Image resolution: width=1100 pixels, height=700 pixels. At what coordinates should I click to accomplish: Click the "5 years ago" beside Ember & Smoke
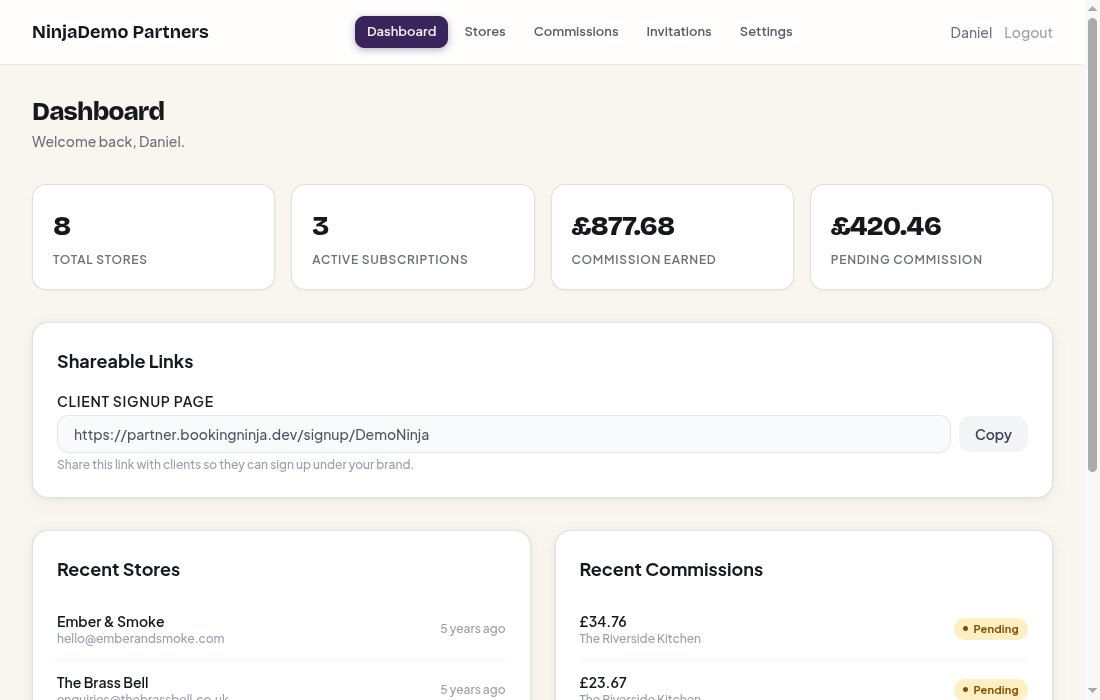pos(473,628)
